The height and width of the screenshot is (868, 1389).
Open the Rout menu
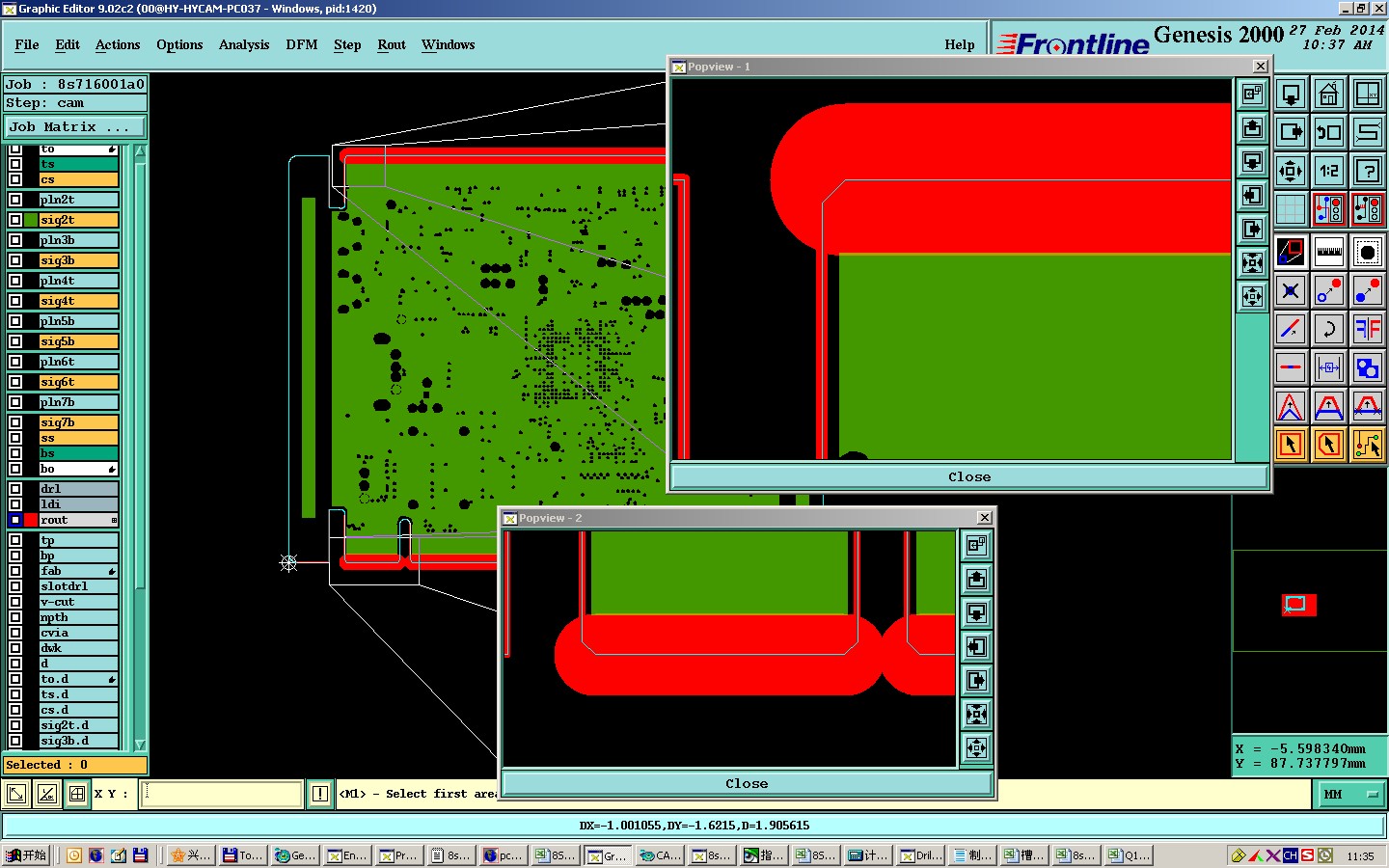click(392, 44)
